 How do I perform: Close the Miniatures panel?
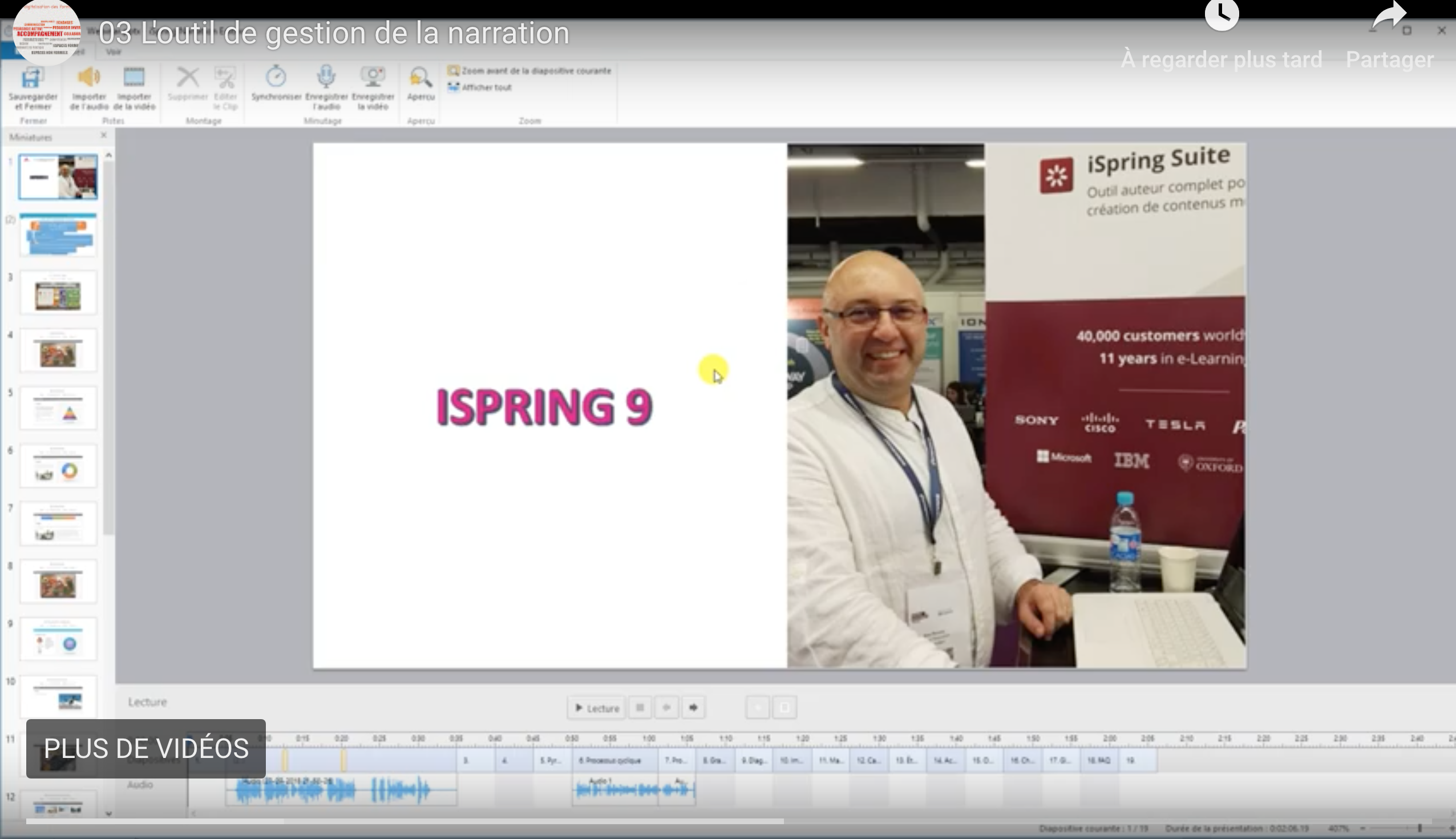[x=104, y=135]
